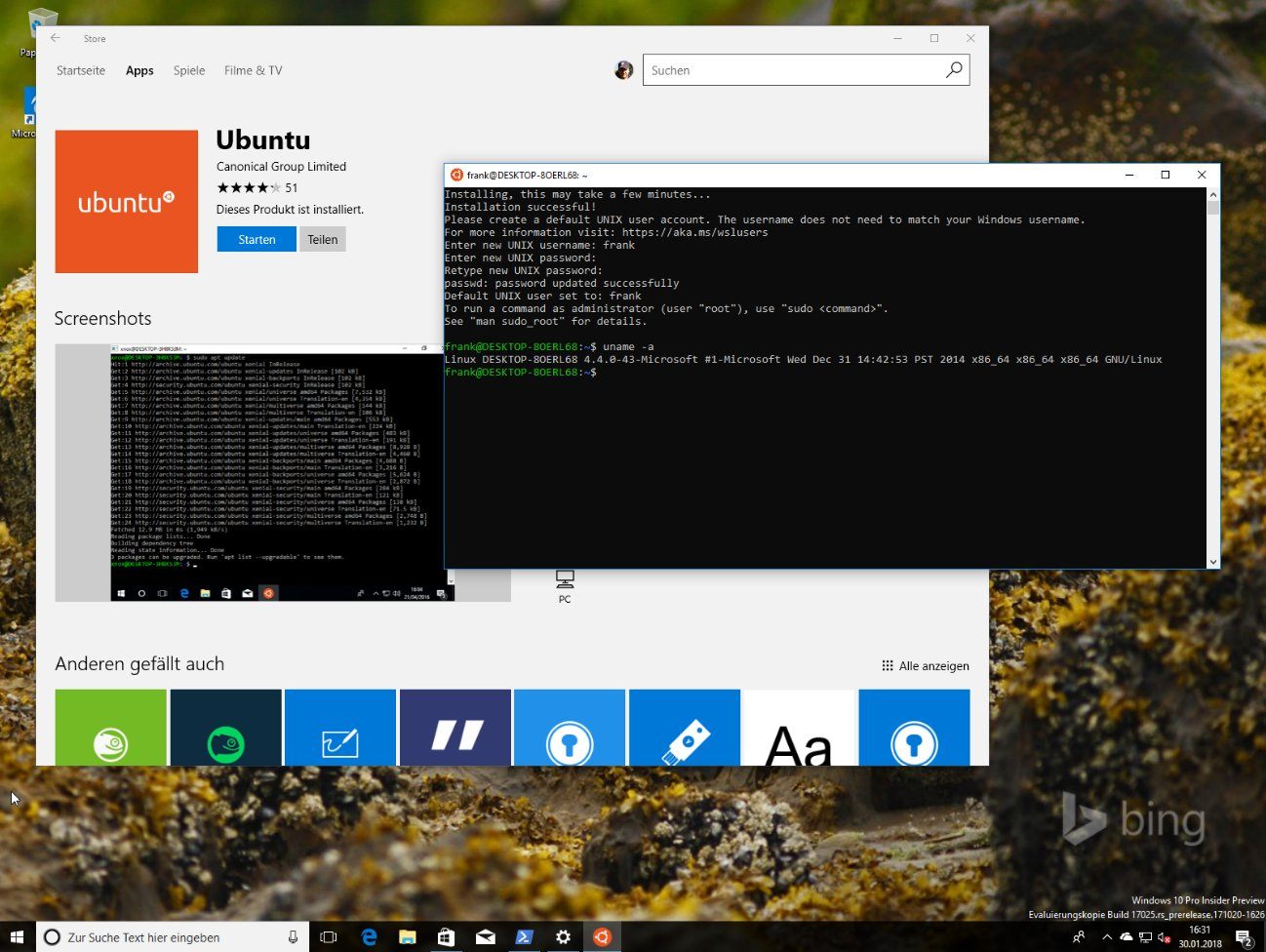Click the Teilen share button
This screenshot has height=952, width=1266.
point(323,239)
